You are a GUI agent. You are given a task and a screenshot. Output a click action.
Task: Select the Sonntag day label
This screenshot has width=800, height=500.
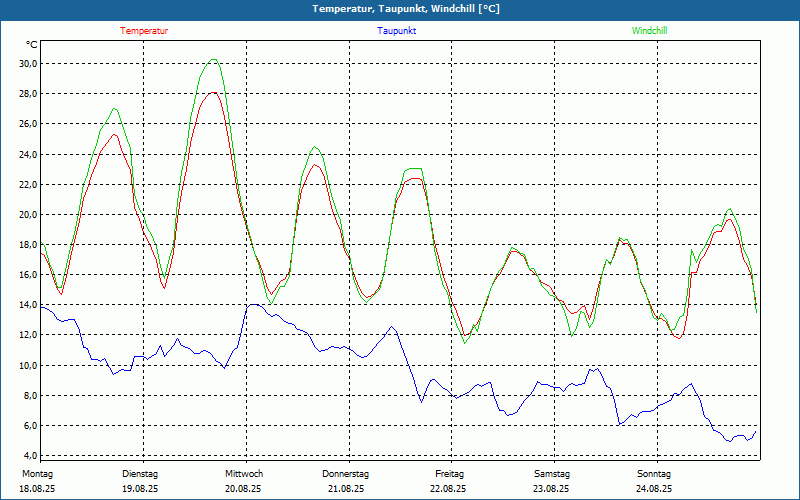[x=654, y=473]
